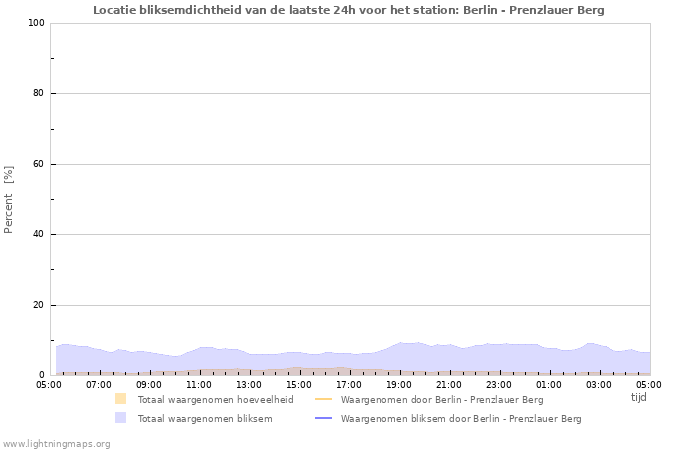Click the lavender 'Totaal waargenomen bliksem' legend swatch
Viewport: 700px width, 450px height.
pos(121,418)
